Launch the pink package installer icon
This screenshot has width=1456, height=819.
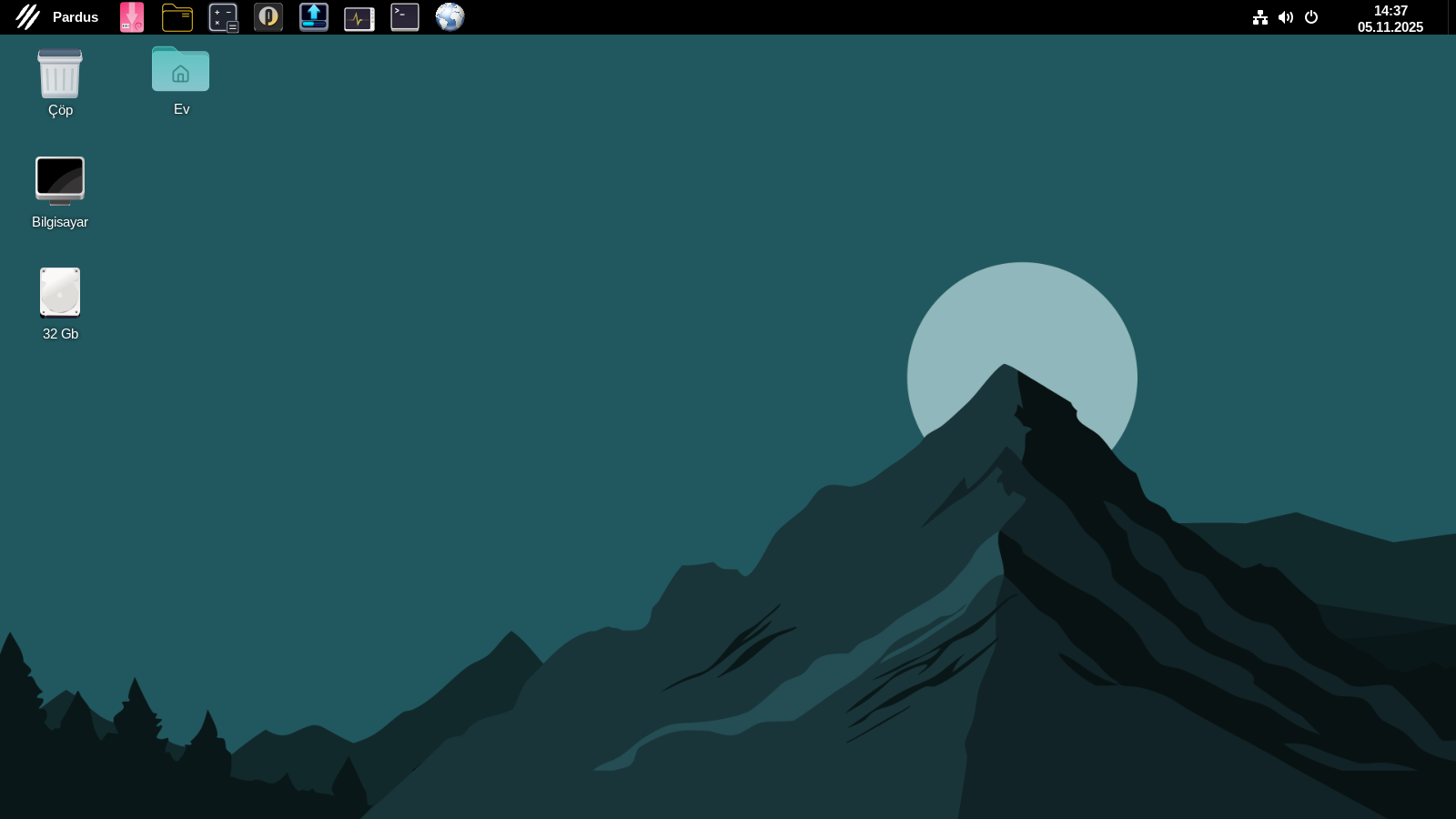tap(132, 17)
